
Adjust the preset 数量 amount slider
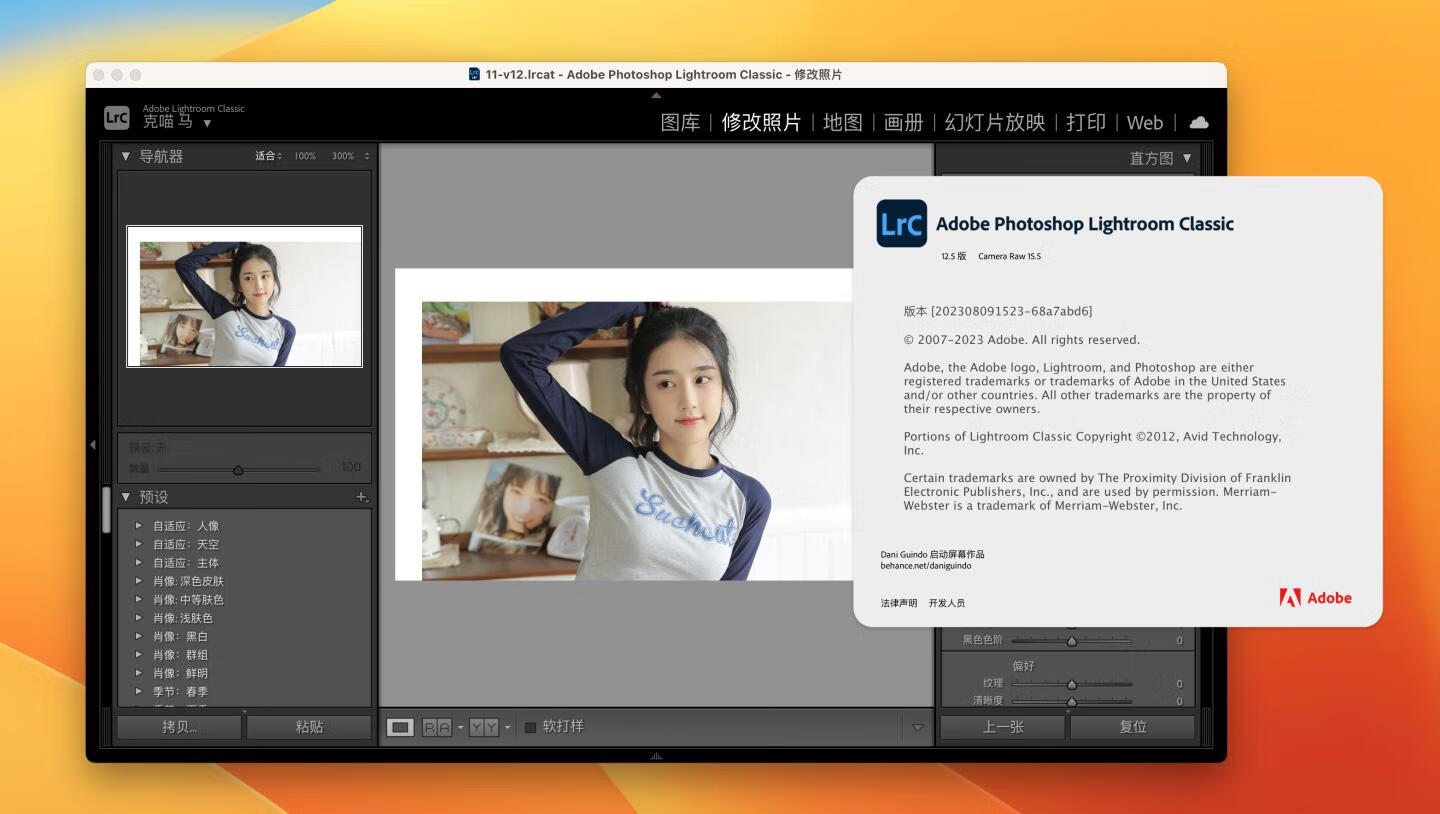click(x=238, y=469)
